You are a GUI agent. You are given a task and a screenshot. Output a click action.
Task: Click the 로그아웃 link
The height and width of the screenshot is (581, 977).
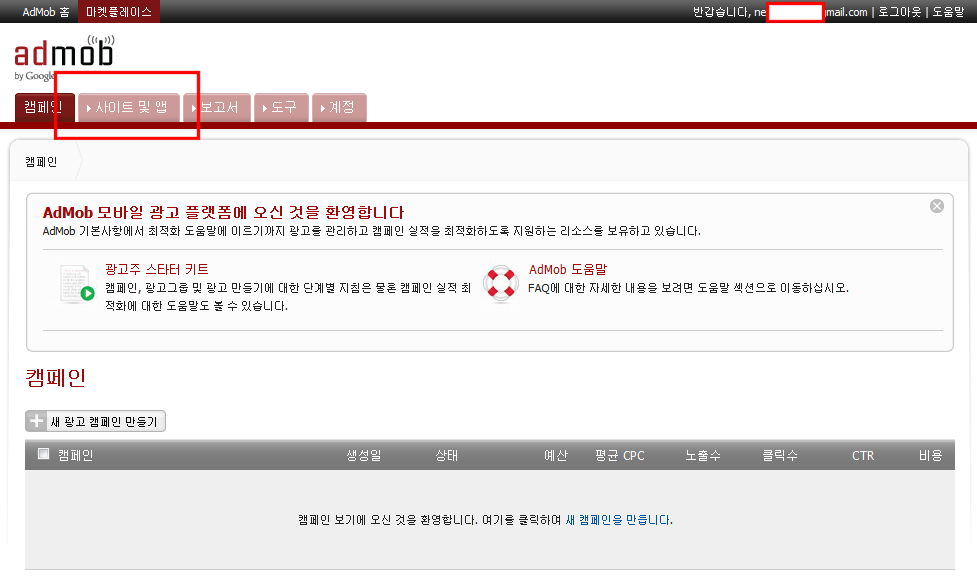(900, 12)
